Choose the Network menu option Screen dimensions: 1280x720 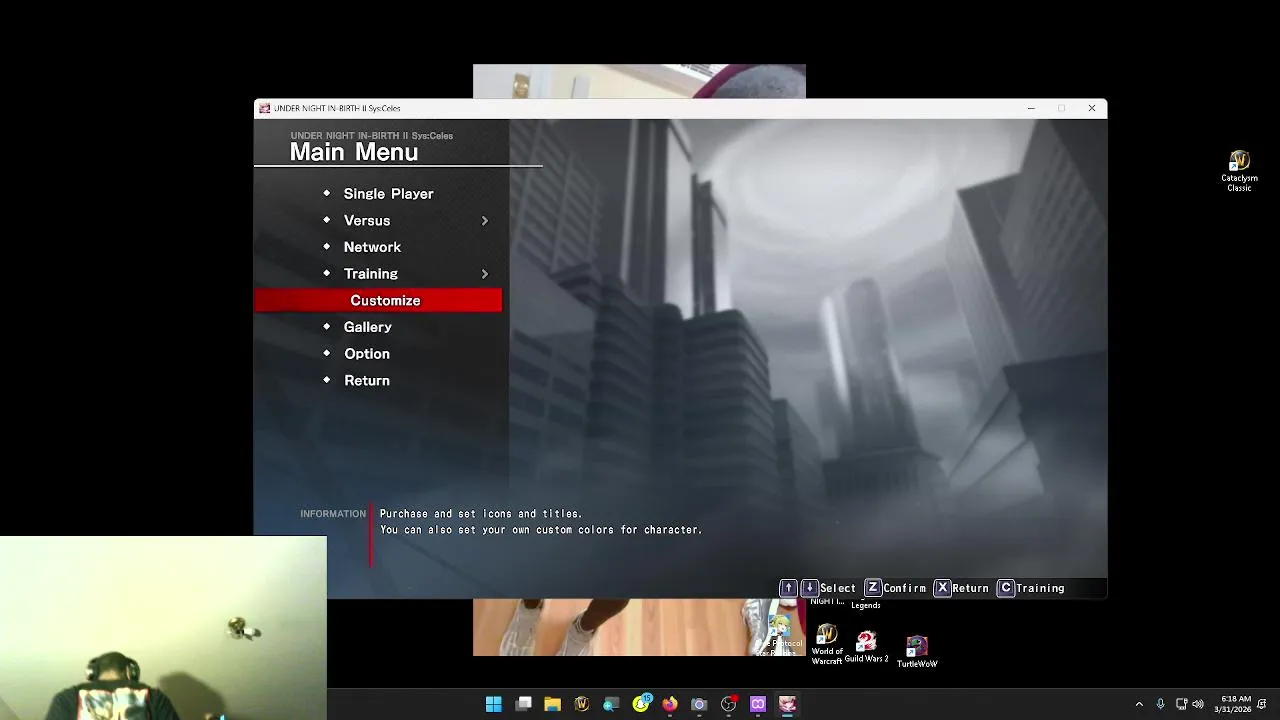tap(372, 247)
